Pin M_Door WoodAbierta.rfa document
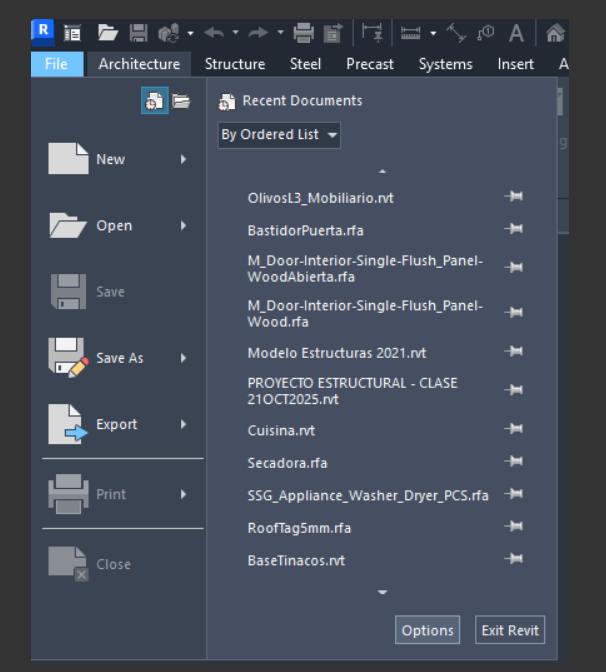The height and width of the screenshot is (672, 606). coord(514,268)
